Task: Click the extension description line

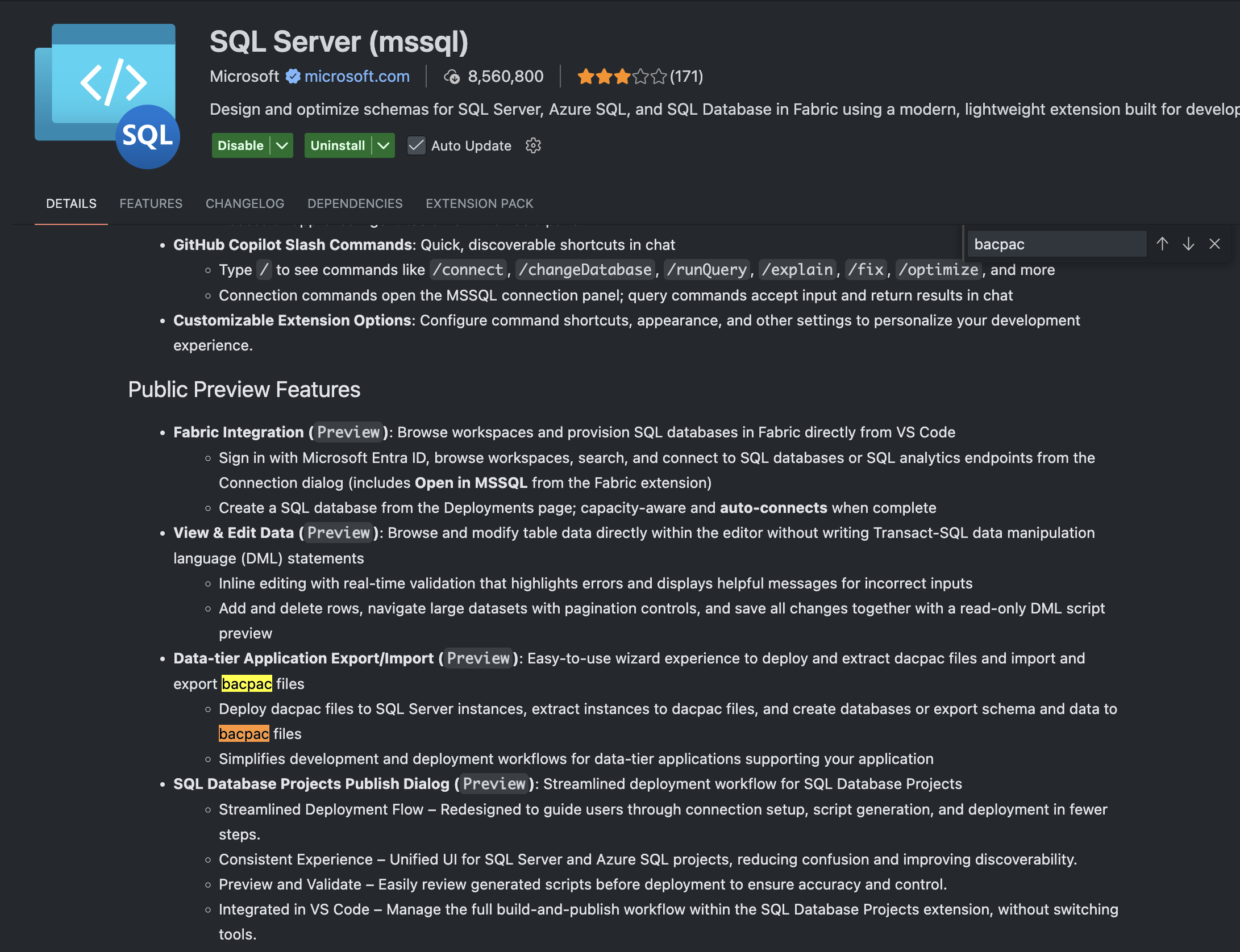Action: pyautogui.click(x=725, y=109)
